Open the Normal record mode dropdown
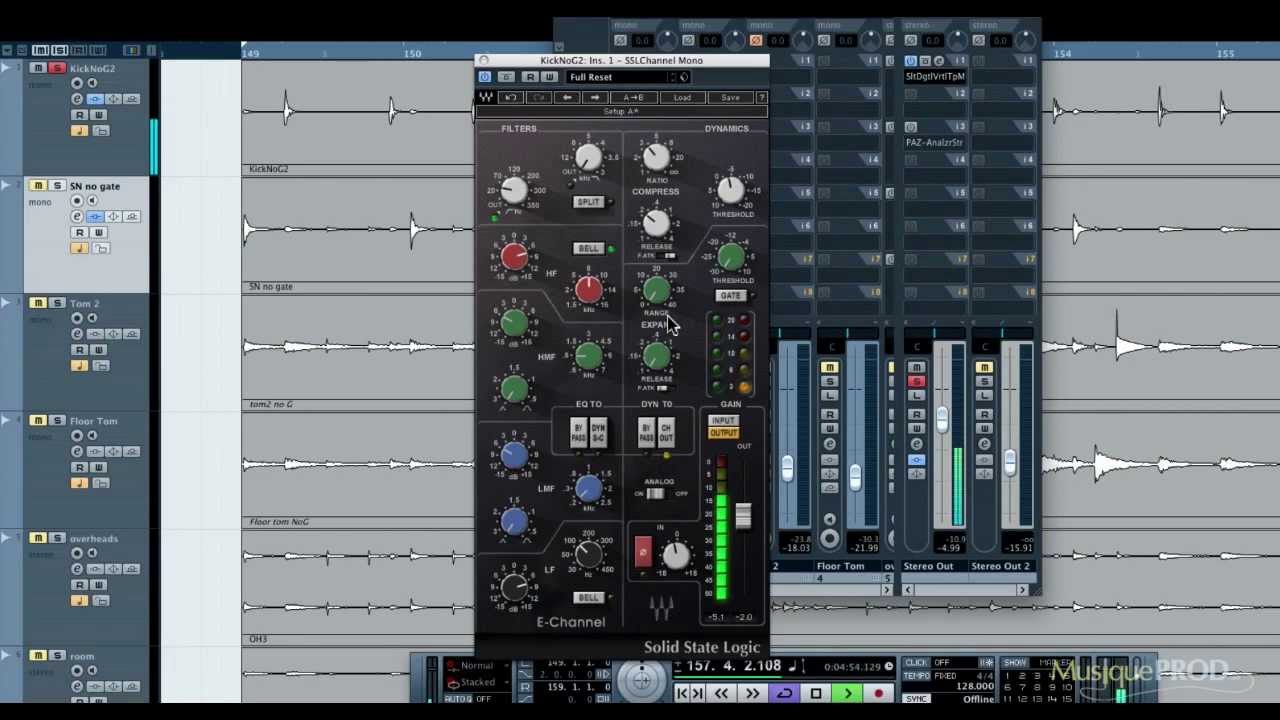This screenshot has height=720, width=1280. point(478,666)
